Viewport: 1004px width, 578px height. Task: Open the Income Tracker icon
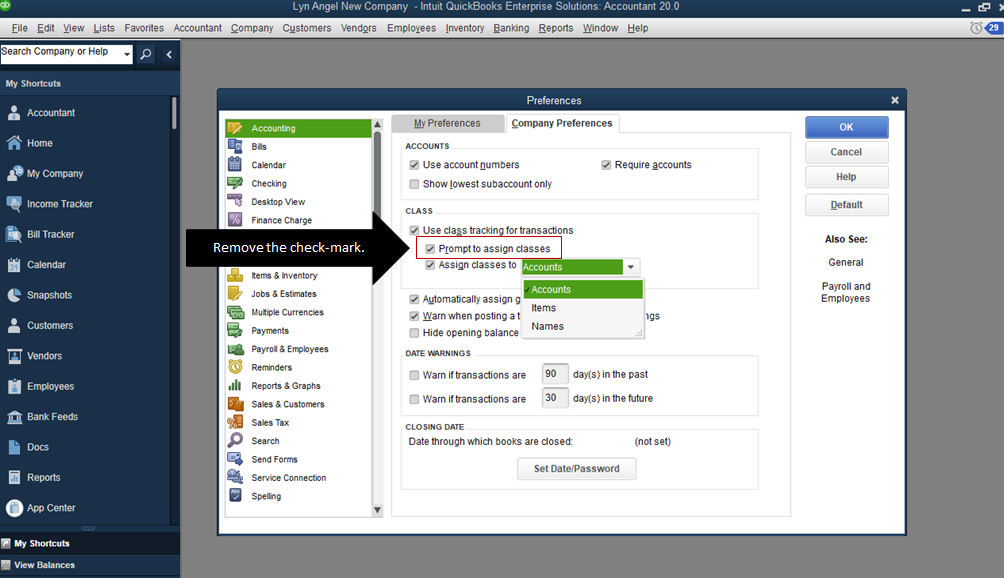[x=14, y=204]
